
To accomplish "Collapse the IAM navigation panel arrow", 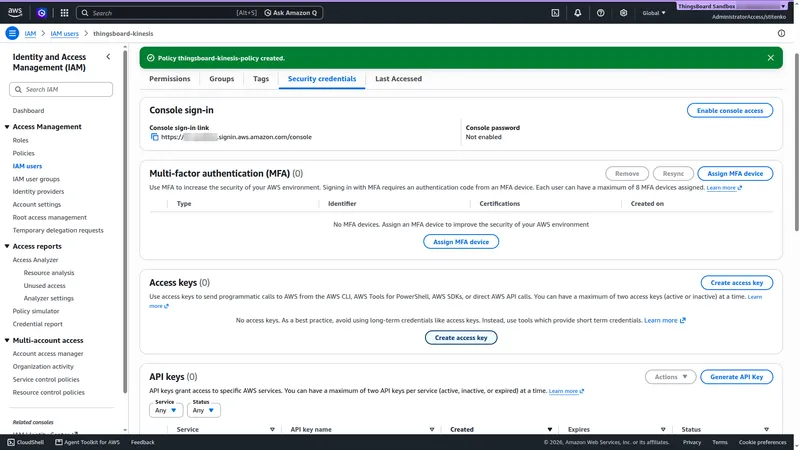I will point(108,57).
